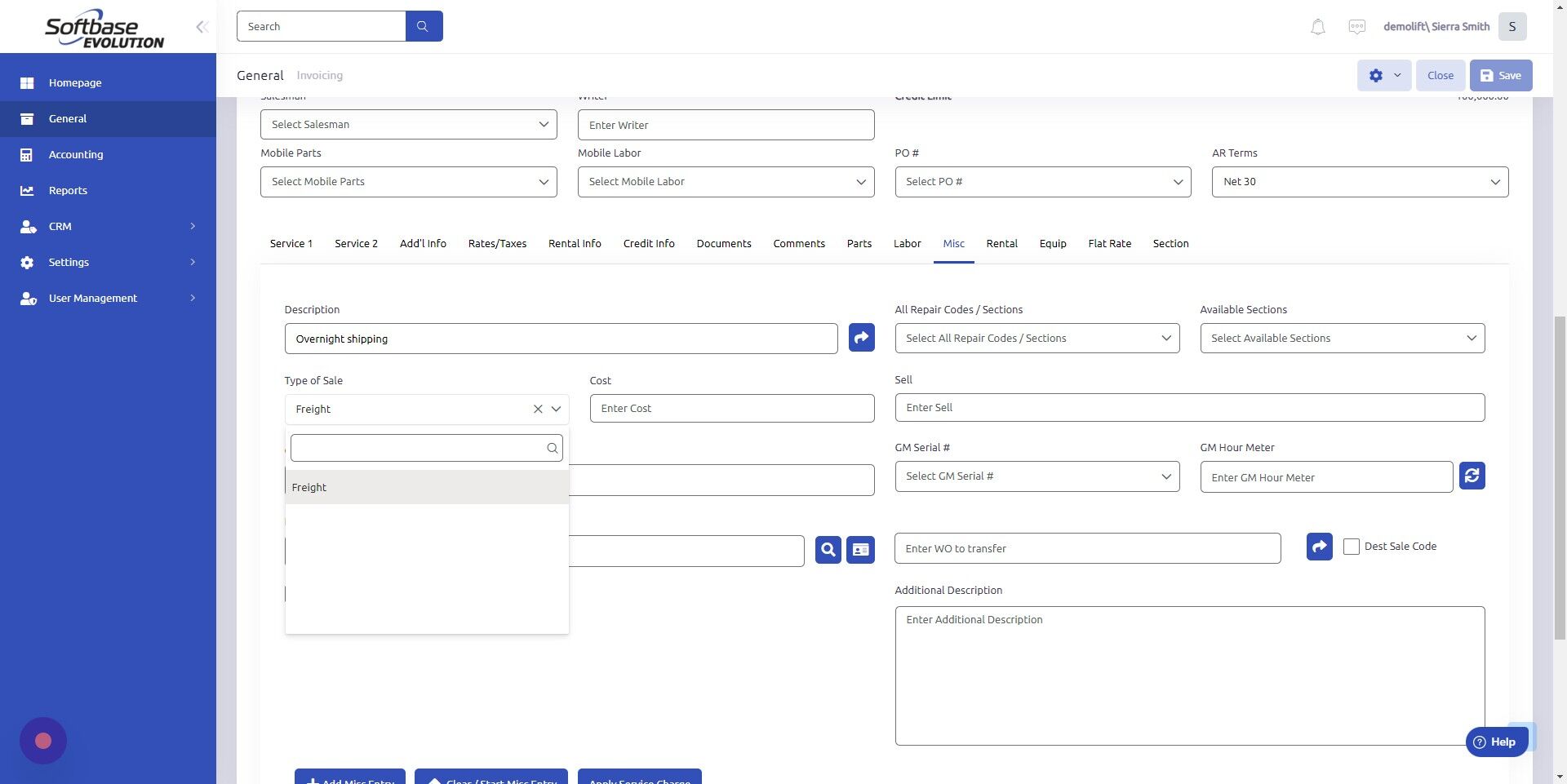Screen dimensions: 1567x784
Task: Click the contact card icon beside the WO search
Action: point(859,550)
